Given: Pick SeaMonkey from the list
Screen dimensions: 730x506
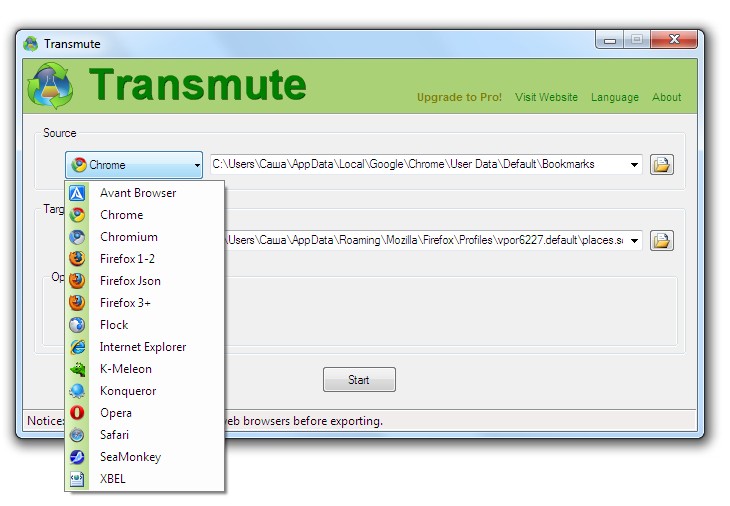Looking at the screenshot, I should coord(144,457).
